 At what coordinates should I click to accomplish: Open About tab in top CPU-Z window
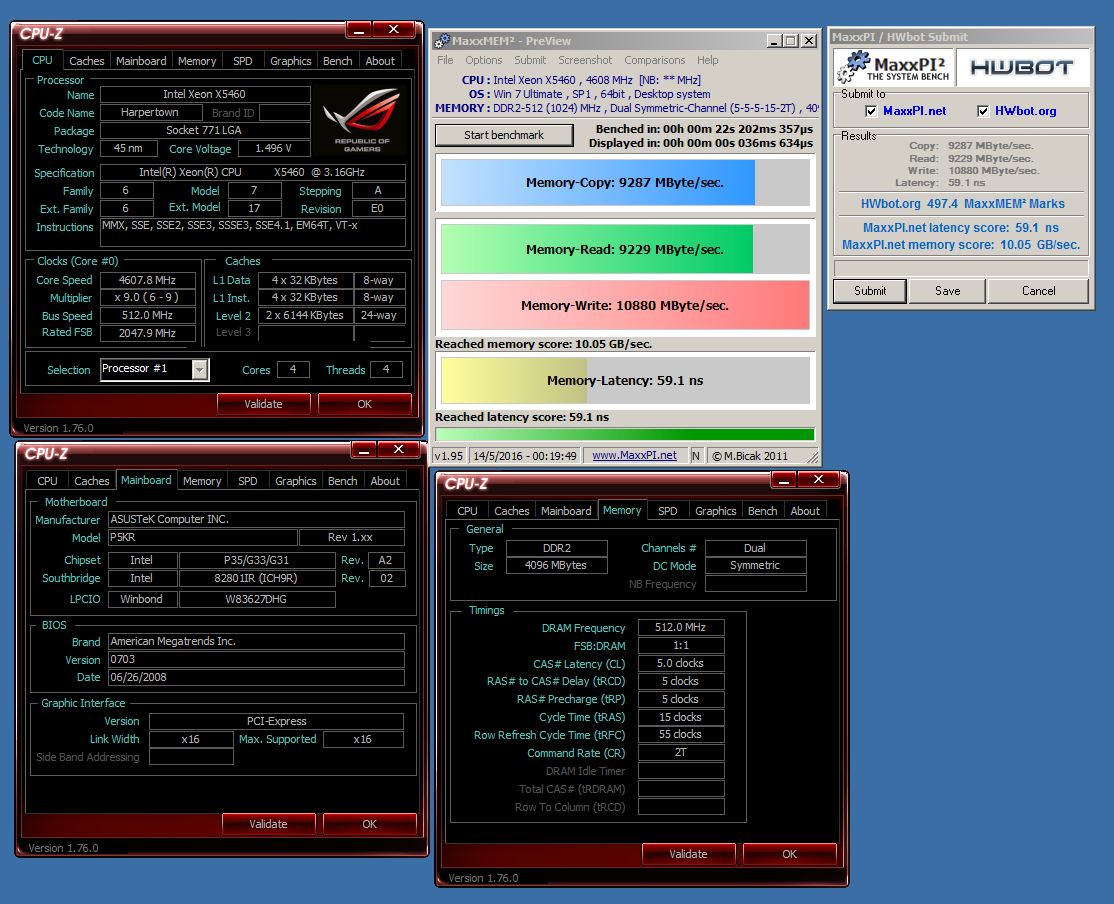(380, 61)
